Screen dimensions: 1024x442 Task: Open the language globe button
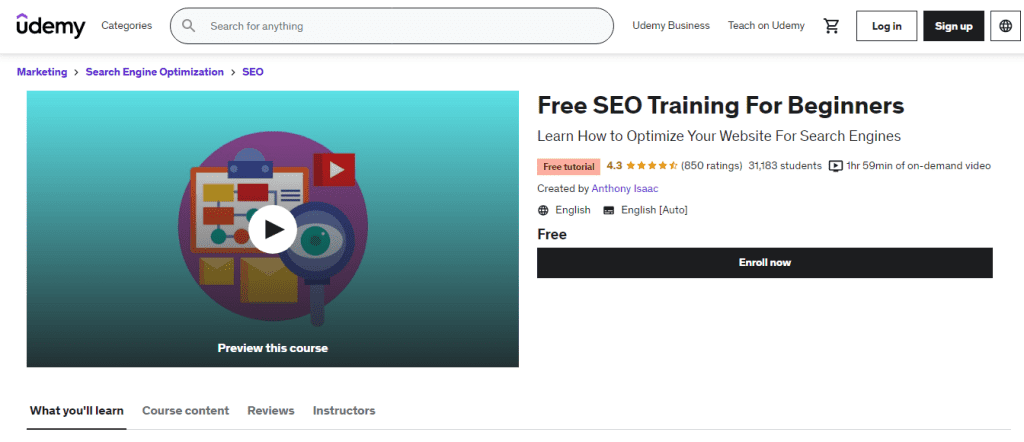point(1006,26)
